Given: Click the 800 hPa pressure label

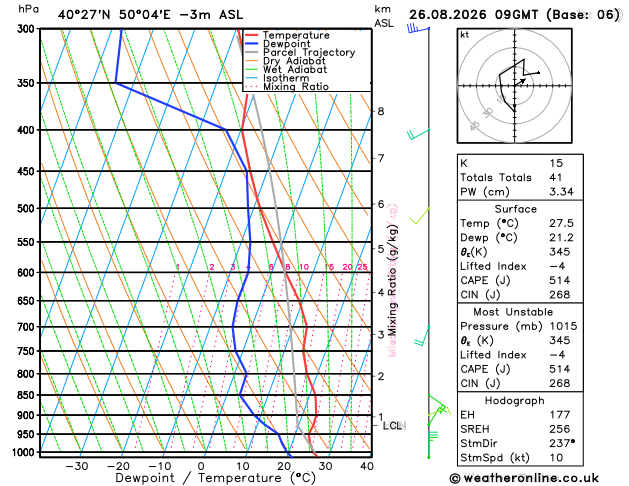Looking at the screenshot, I should [x=28, y=374].
